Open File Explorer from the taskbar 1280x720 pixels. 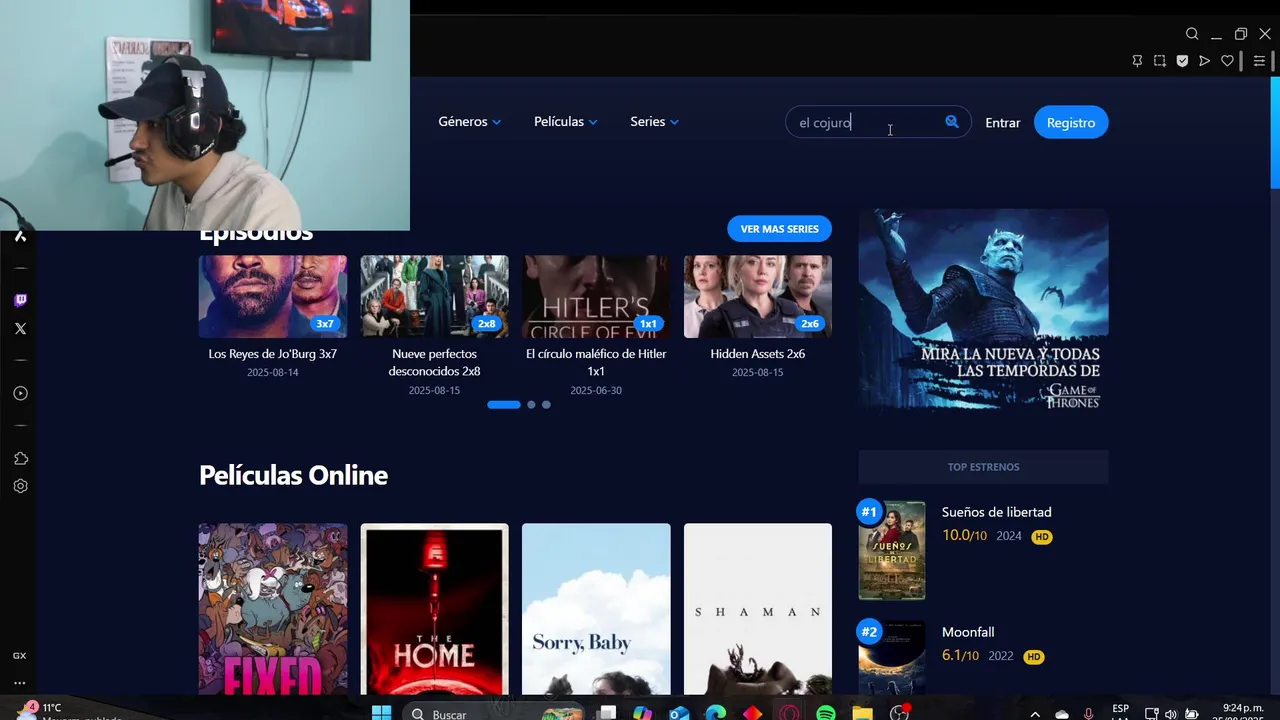[862, 713]
